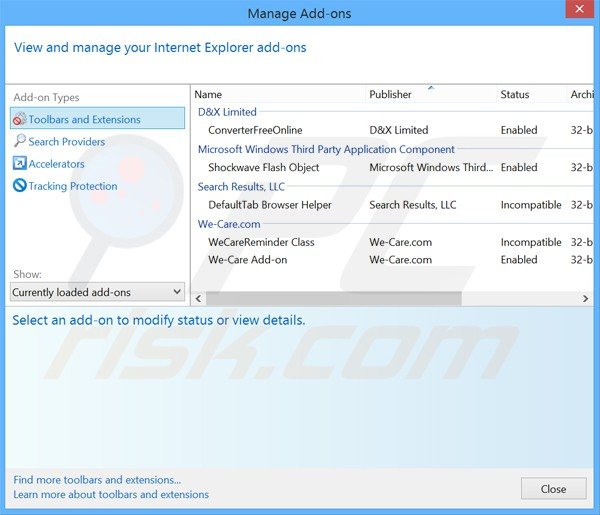Viewport: 600px width, 515px height.
Task: Close the Manage Add-ons window with X
Action: pos(579,8)
